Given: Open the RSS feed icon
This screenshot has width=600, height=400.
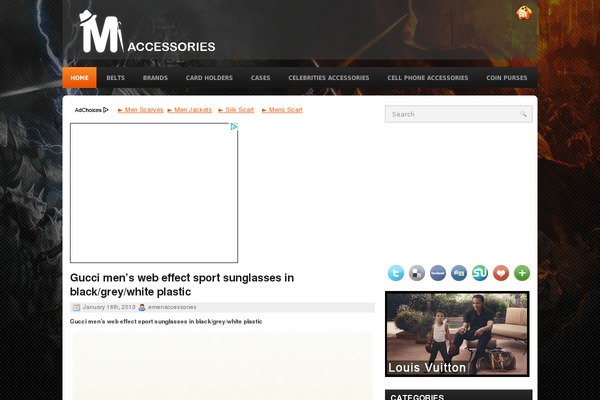Looking at the screenshot, I should pyautogui.click(x=524, y=13).
